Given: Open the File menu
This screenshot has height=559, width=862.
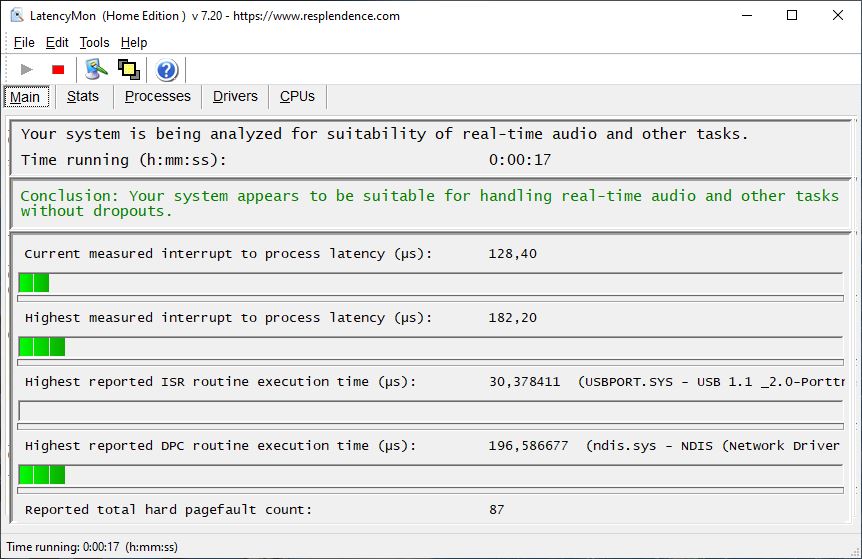Looking at the screenshot, I should tap(24, 42).
